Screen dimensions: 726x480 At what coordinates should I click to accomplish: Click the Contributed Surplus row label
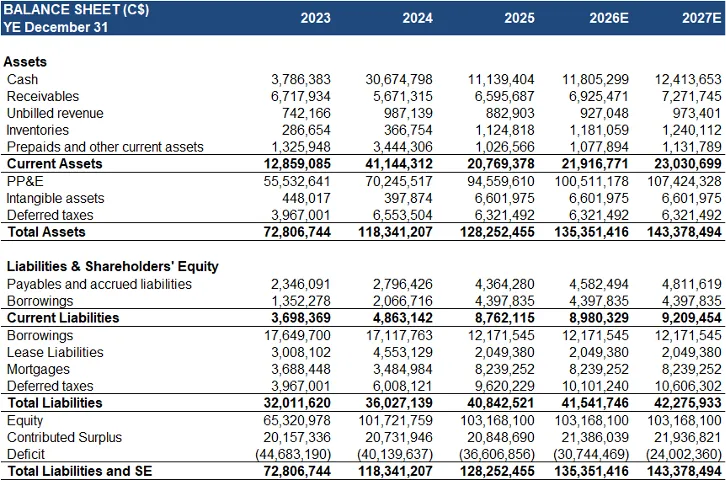coord(64,437)
